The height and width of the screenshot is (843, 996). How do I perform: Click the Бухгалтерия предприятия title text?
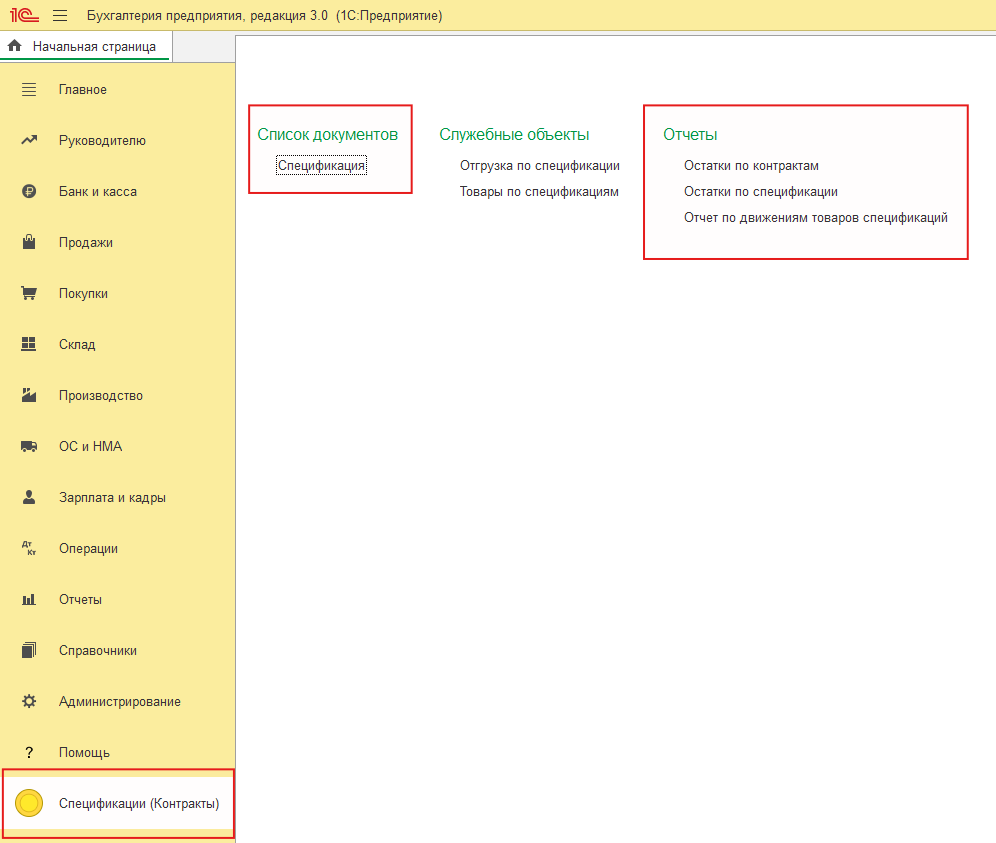(x=264, y=15)
